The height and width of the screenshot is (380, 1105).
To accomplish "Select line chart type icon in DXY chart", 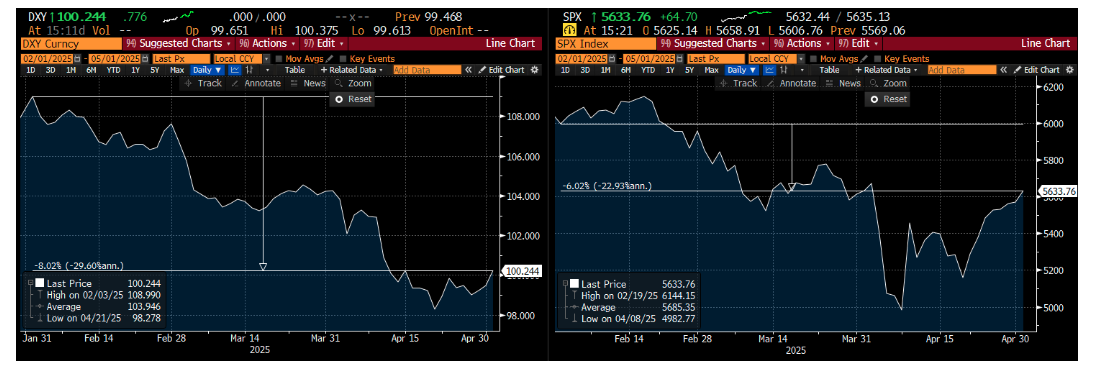I will click(234, 70).
